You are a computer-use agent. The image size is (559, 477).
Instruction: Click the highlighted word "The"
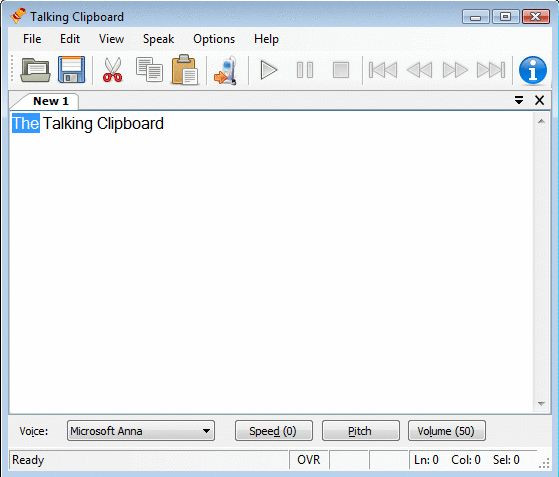[x=26, y=123]
